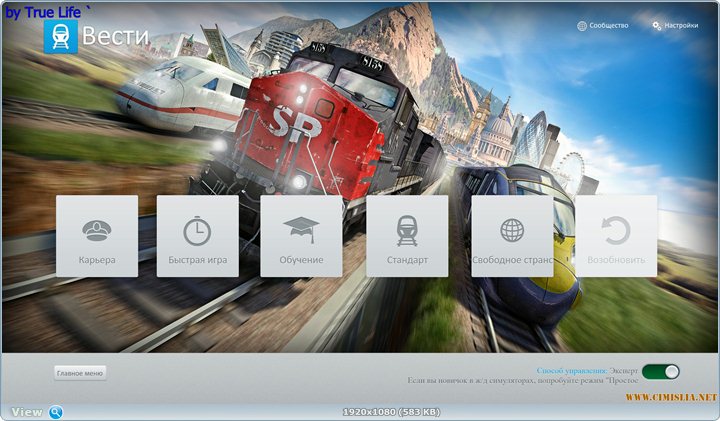This screenshot has height=421, width=720.
Task: Click the magnifier icon next to View
Action: pos(56,412)
